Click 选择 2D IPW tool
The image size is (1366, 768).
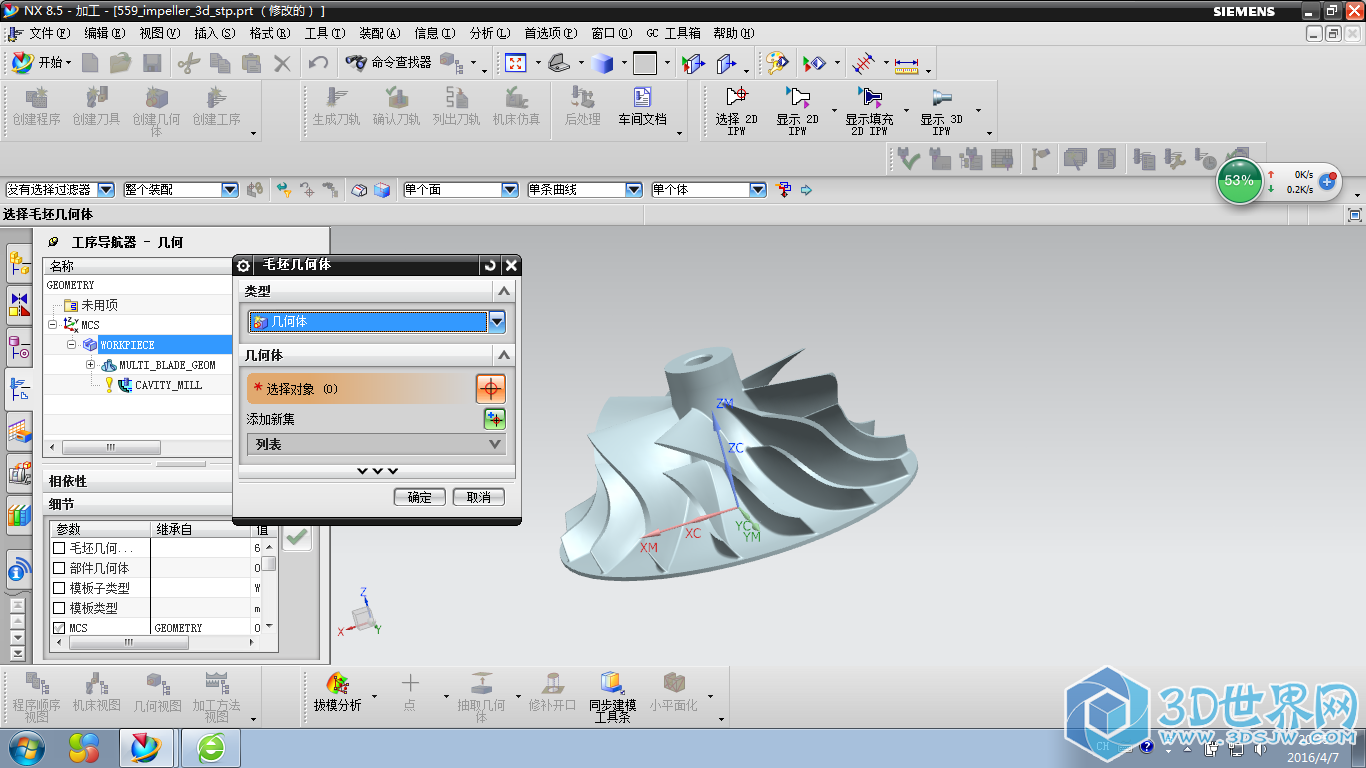[x=736, y=109]
